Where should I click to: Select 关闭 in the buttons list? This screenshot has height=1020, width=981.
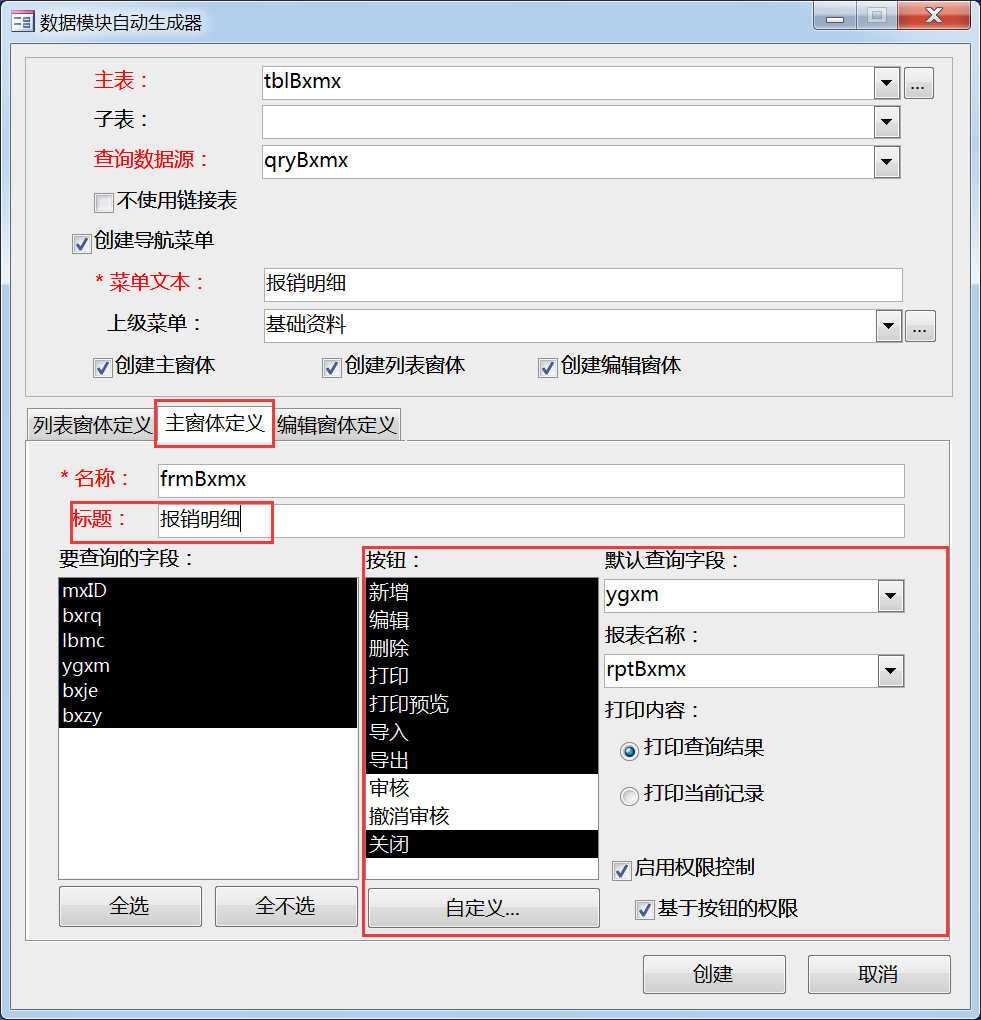[482, 844]
